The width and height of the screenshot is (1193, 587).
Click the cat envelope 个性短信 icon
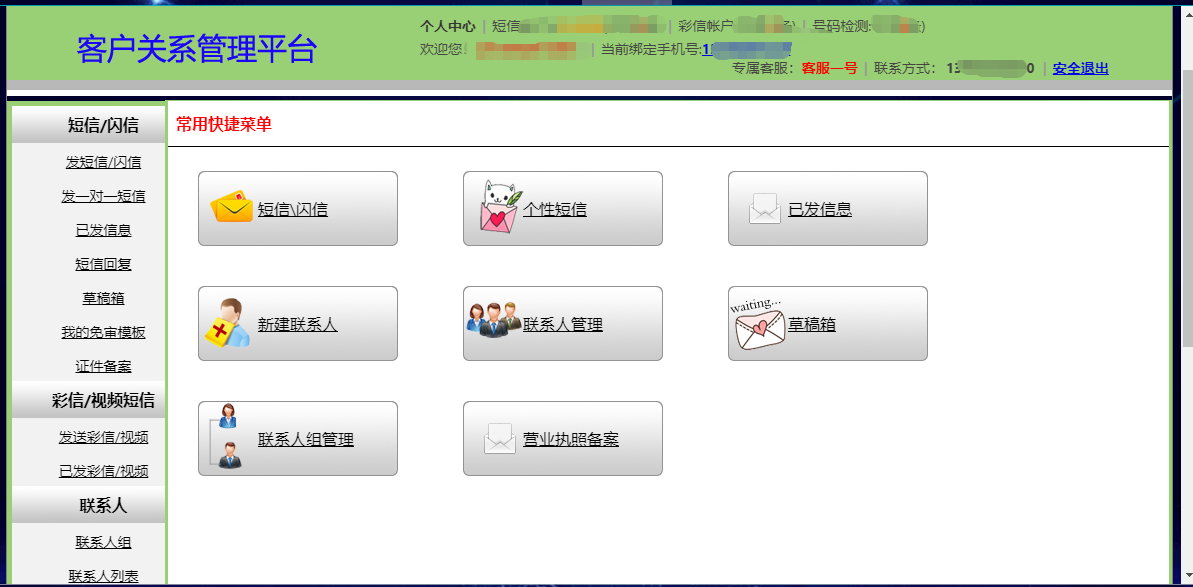click(499, 205)
